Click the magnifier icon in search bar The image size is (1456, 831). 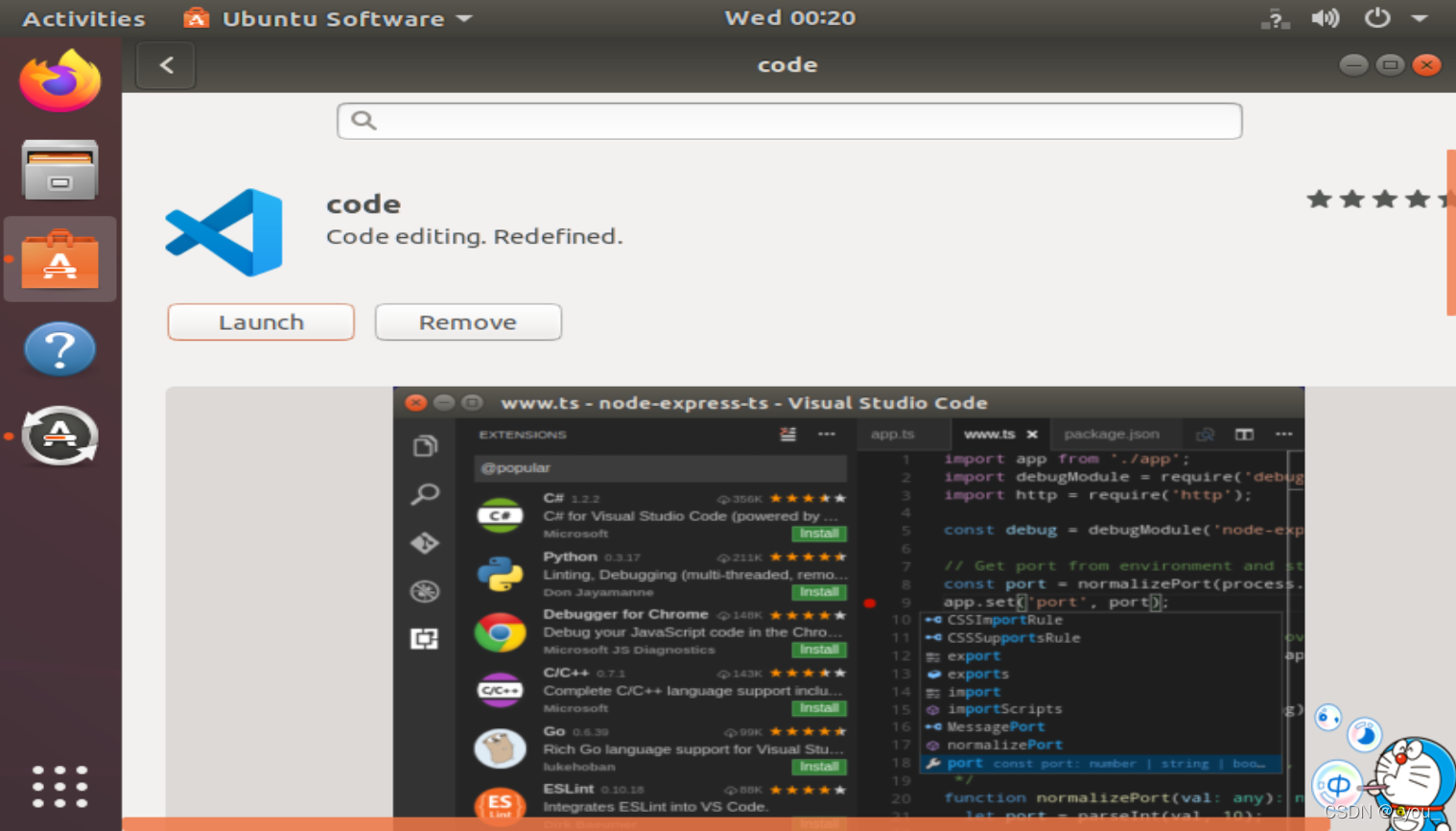coord(363,120)
